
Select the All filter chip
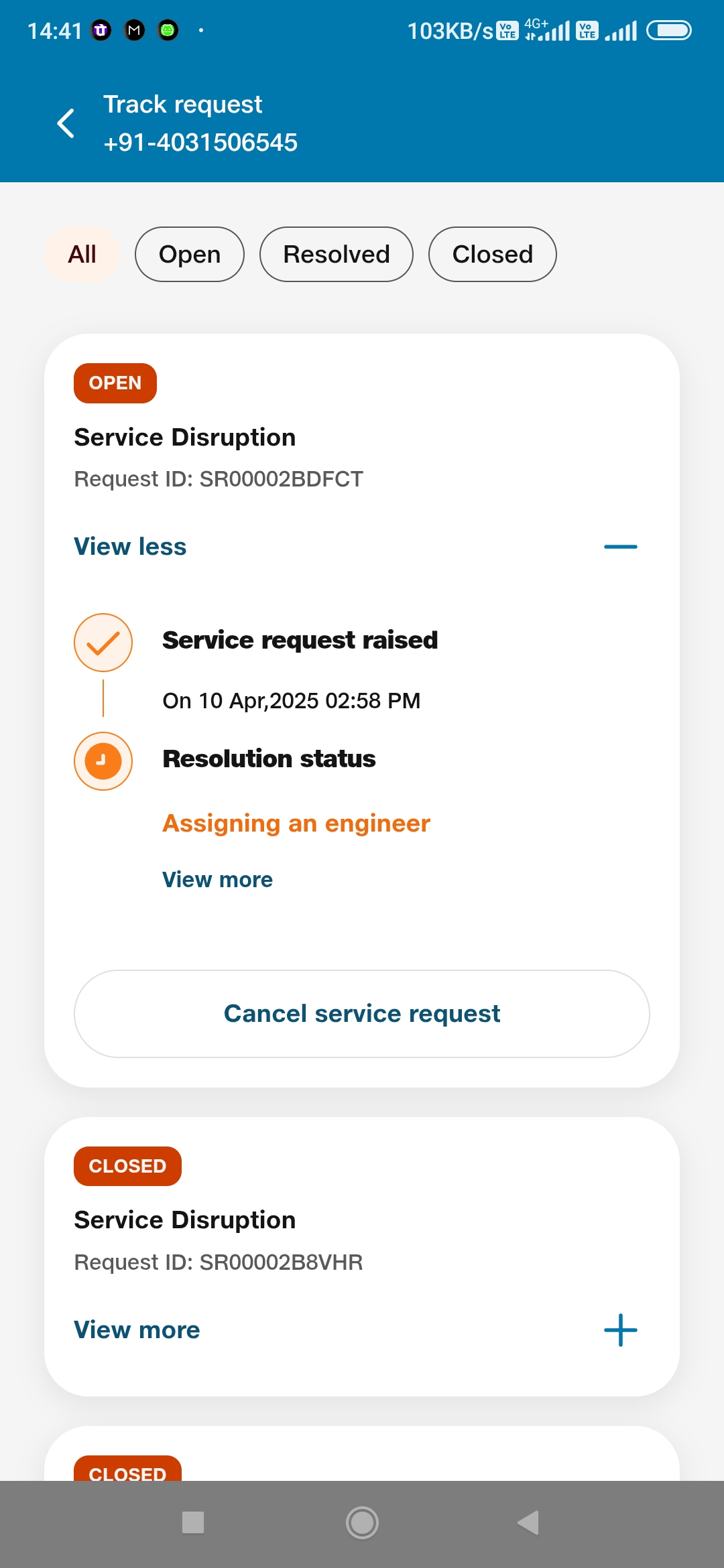[82, 255]
